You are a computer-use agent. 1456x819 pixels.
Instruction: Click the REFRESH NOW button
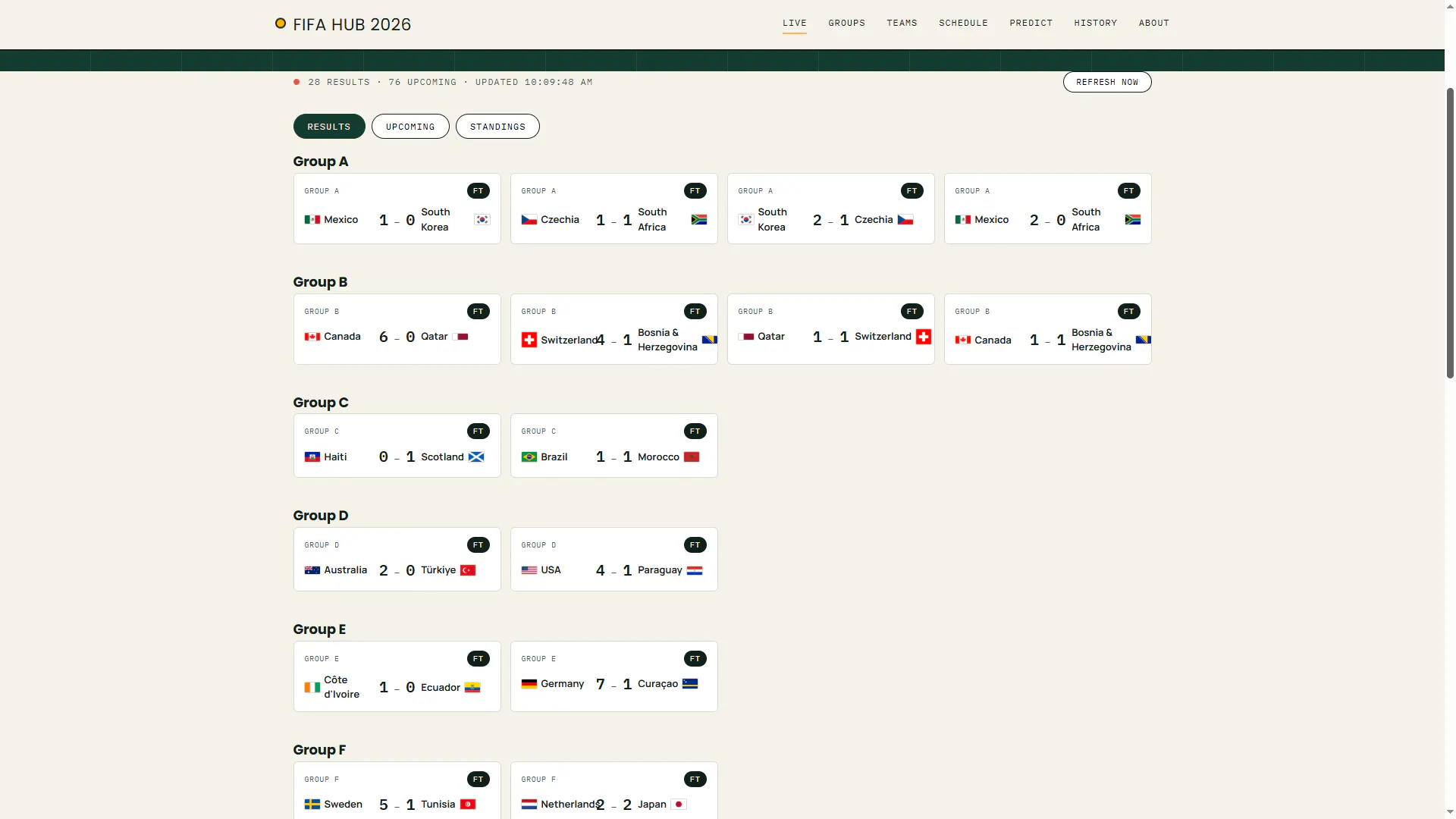click(x=1107, y=82)
